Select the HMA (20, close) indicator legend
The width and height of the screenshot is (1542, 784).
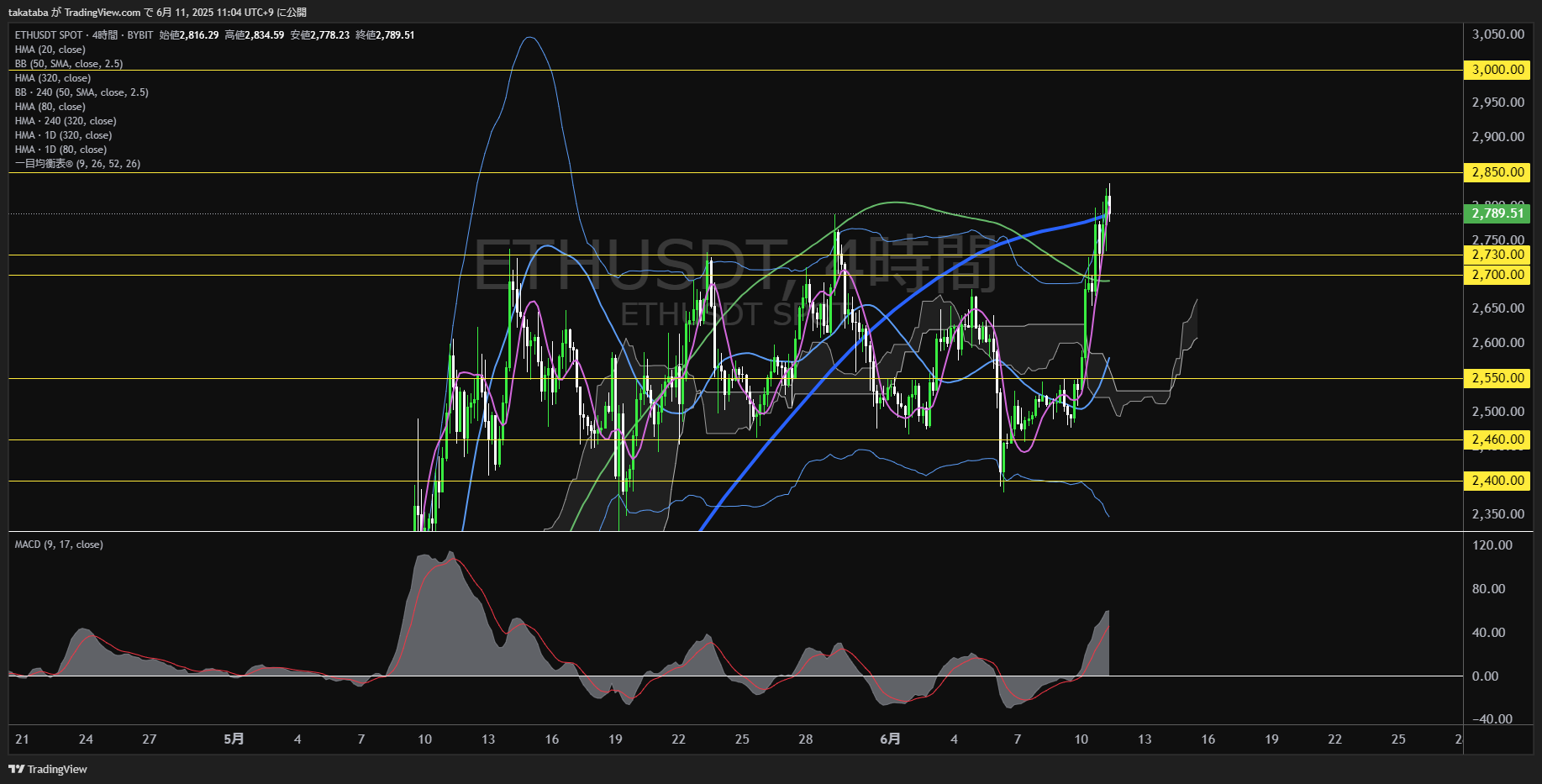[x=50, y=50]
